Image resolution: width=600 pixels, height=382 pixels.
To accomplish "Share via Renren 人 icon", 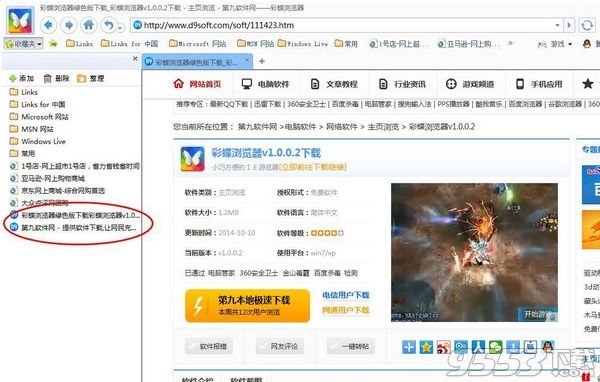I will [478, 347].
